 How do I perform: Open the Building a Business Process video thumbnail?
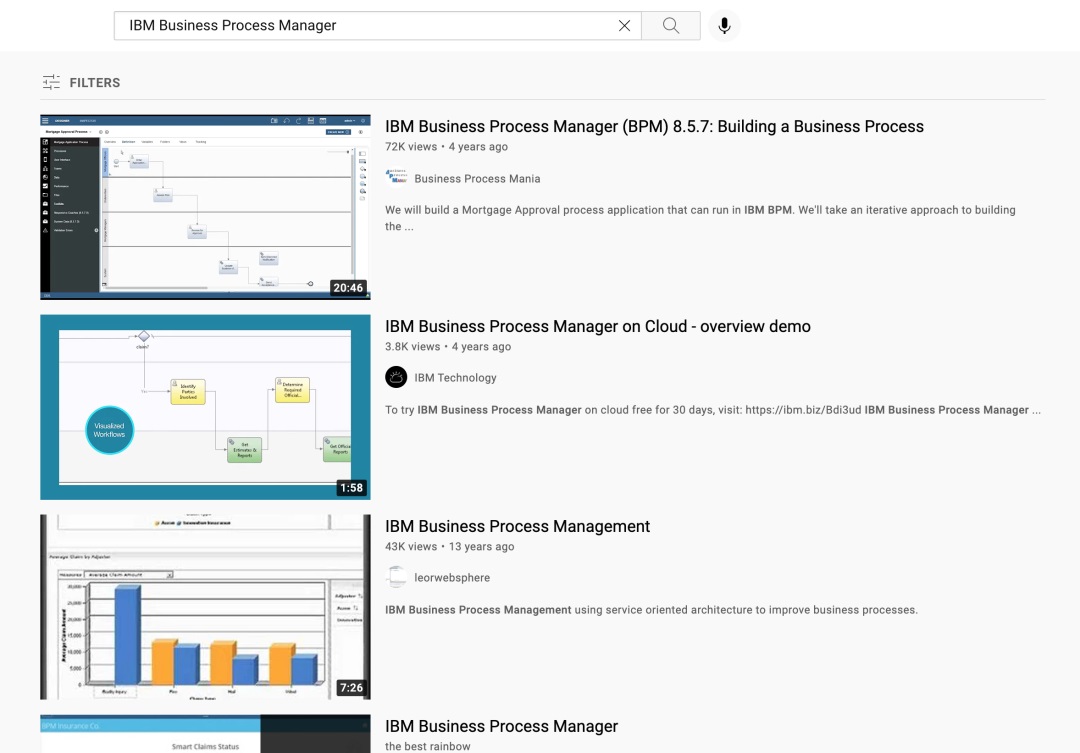[205, 207]
